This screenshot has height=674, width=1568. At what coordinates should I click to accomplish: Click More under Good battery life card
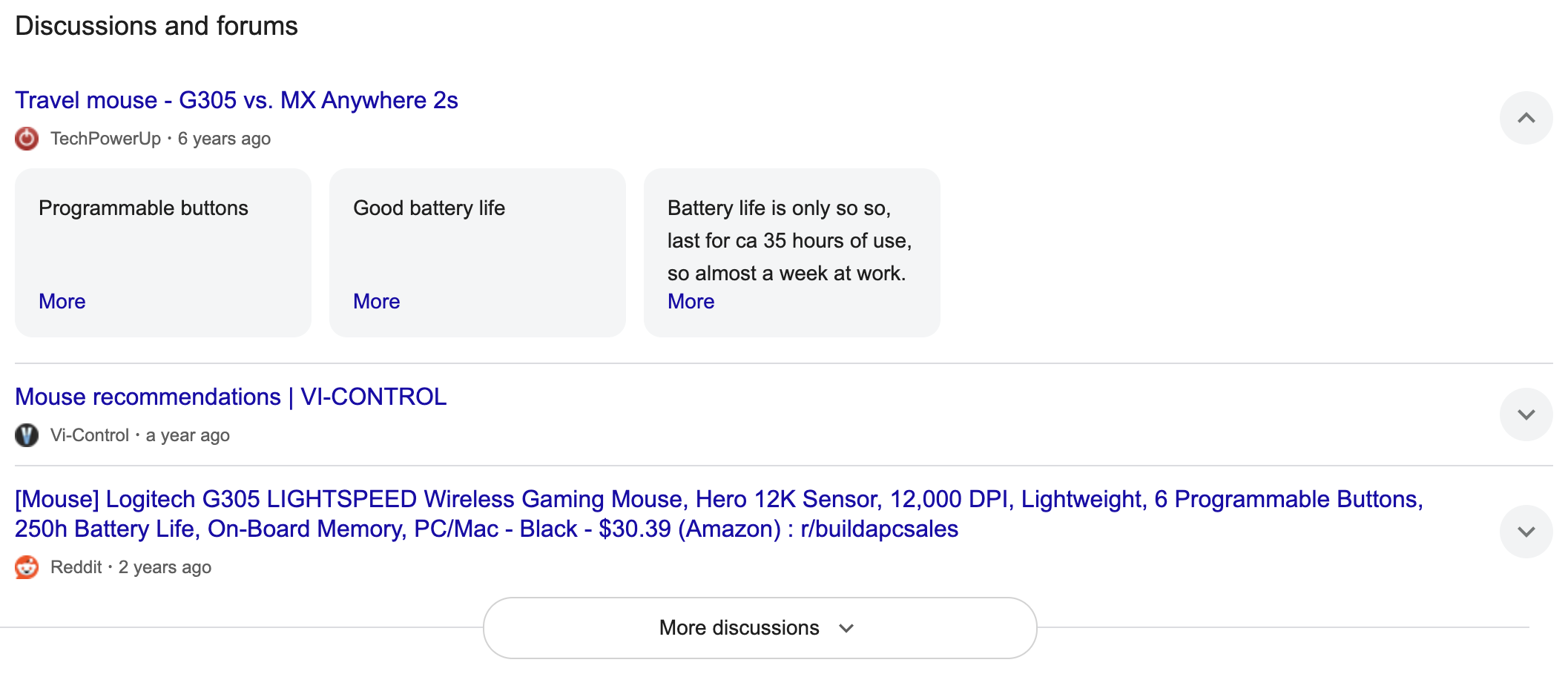pyautogui.click(x=376, y=301)
